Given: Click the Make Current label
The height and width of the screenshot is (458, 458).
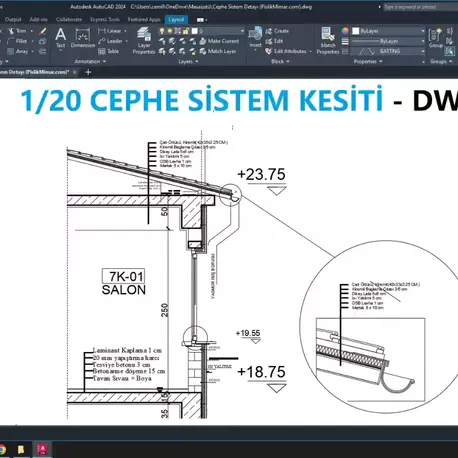Looking at the screenshot, I should point(223,41).
